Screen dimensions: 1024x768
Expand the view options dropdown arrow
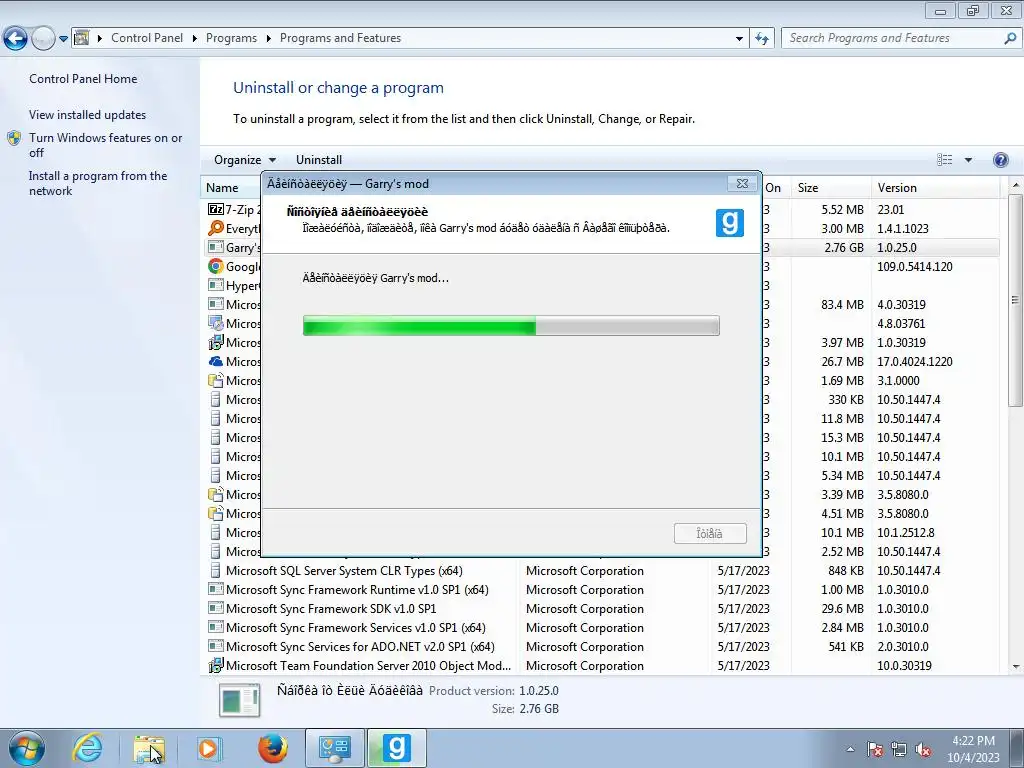(x=968, y=160)
